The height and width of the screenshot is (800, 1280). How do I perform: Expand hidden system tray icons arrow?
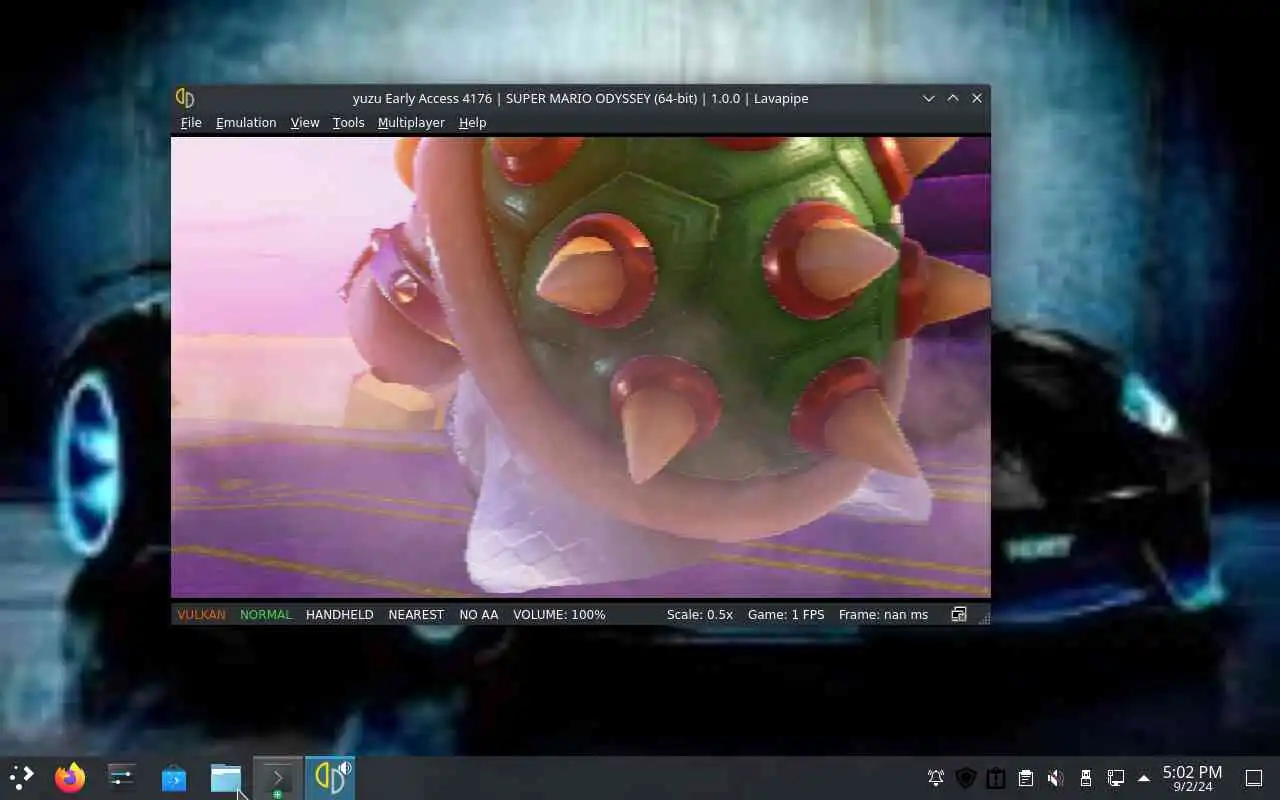(x=1144, y=778)
